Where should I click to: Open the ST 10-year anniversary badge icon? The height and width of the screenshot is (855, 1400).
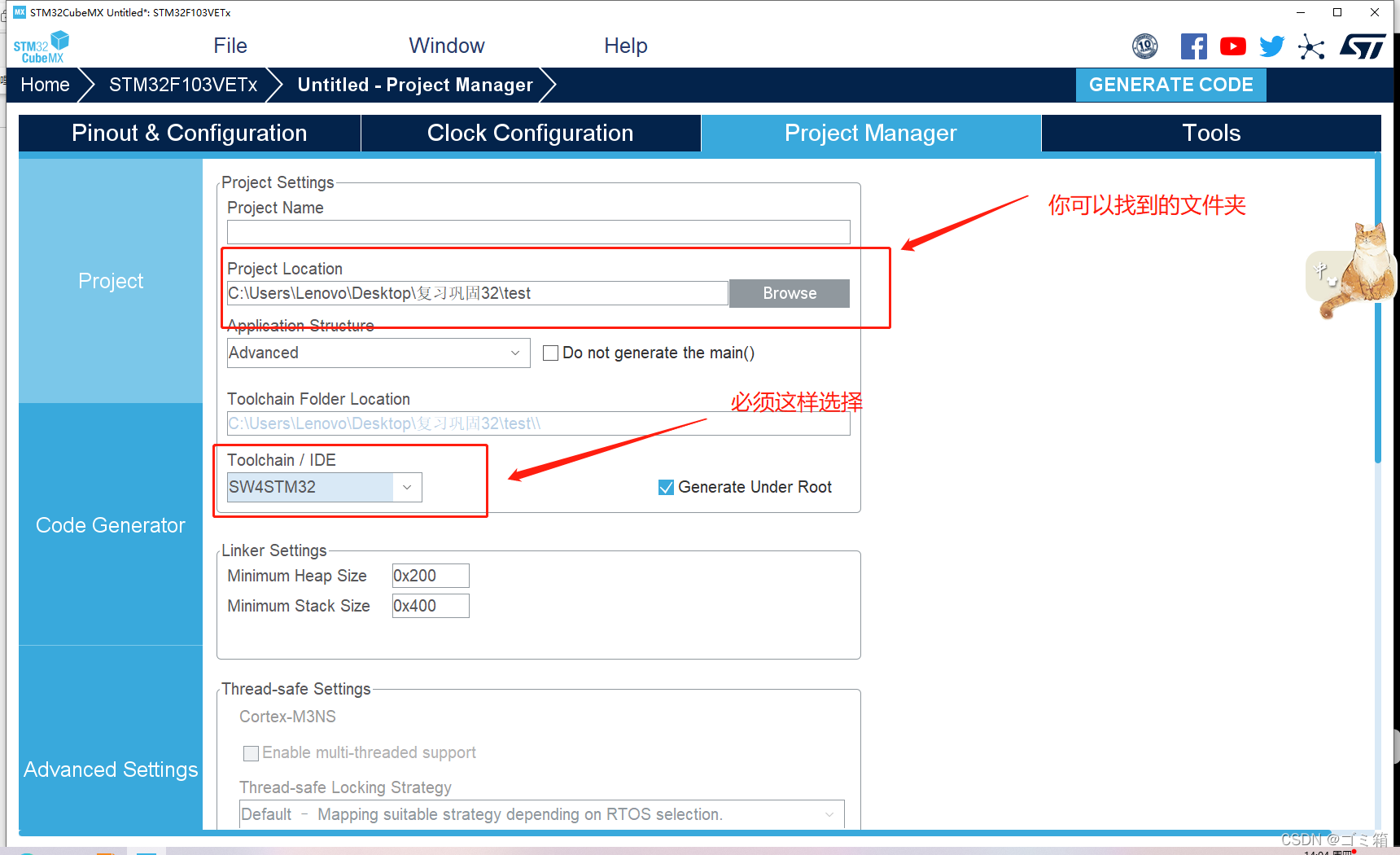pos(1145,46)
